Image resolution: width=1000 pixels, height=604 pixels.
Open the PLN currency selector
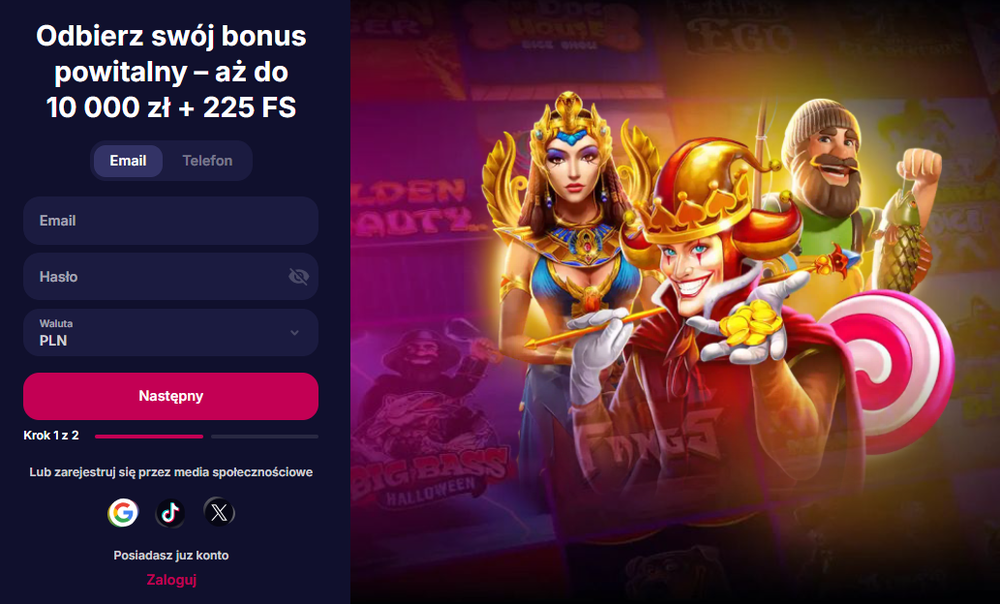coord(171,332)
